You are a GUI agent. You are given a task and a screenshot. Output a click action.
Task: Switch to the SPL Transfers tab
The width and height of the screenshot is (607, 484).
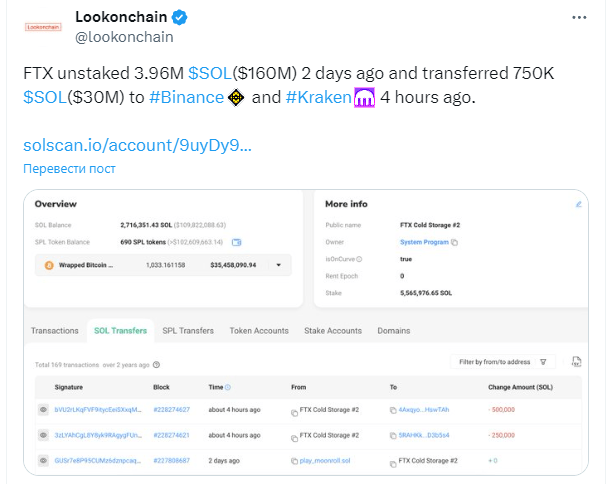(188, 331)
